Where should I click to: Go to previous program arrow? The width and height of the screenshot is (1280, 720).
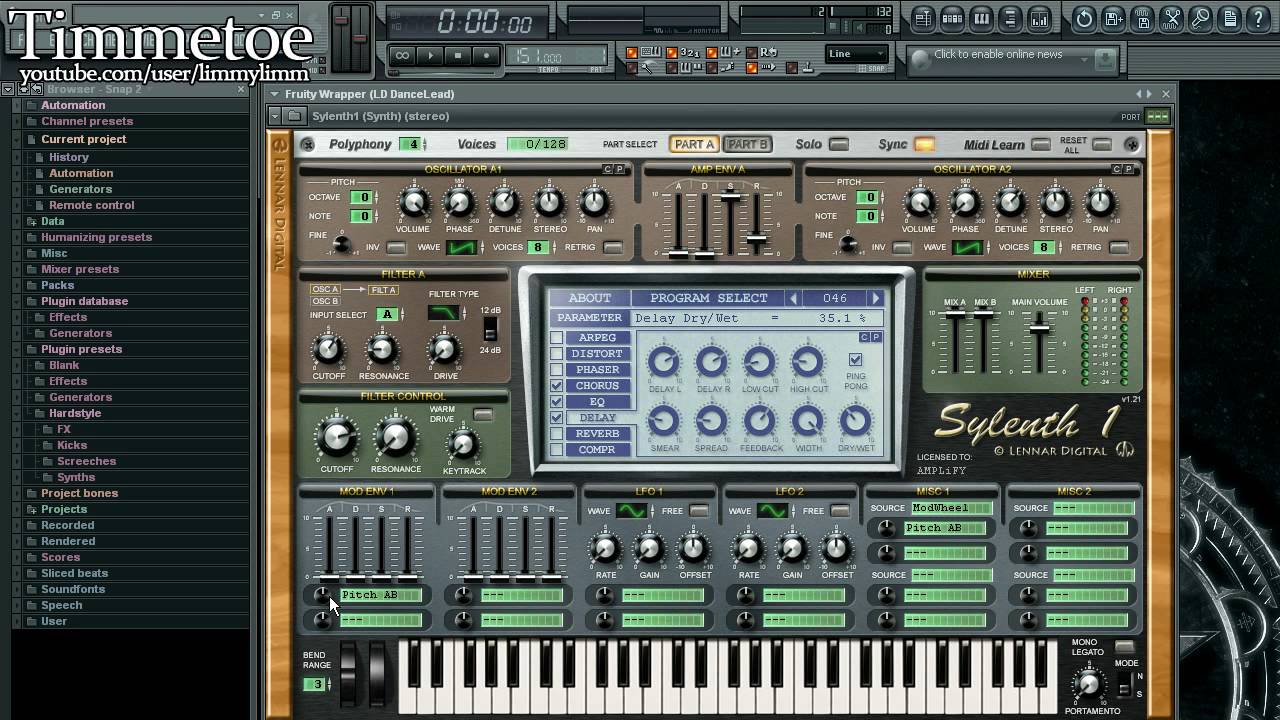tap(793, 298)
